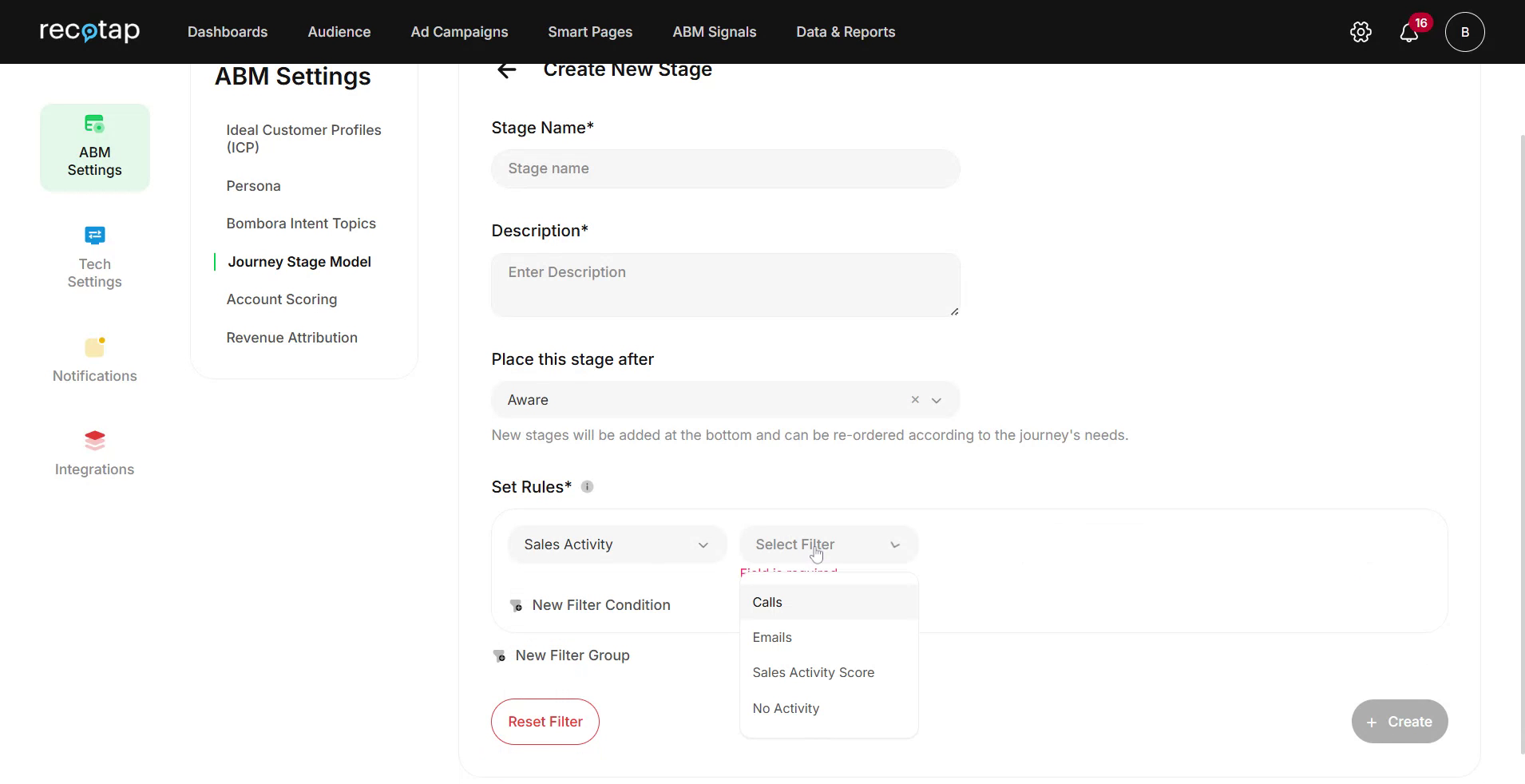Click the New Filter Condition funnel icon
The image size is (1525, 784).
[x=514, y=605]
